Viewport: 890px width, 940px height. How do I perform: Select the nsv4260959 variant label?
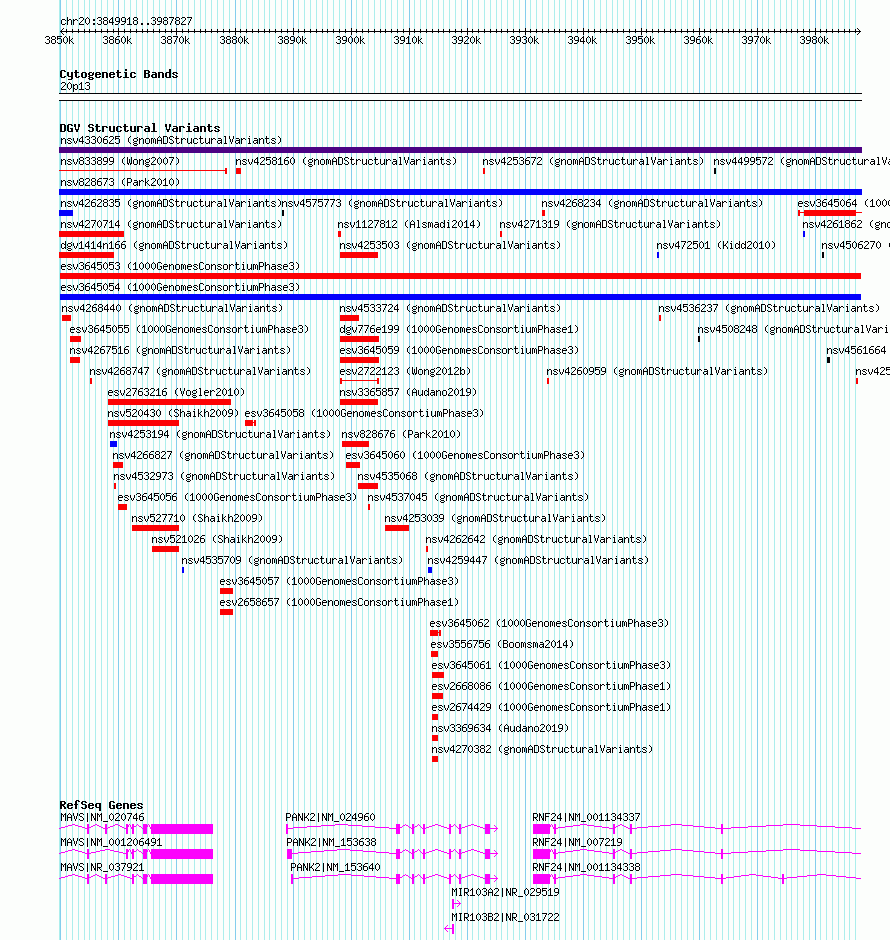657,371
